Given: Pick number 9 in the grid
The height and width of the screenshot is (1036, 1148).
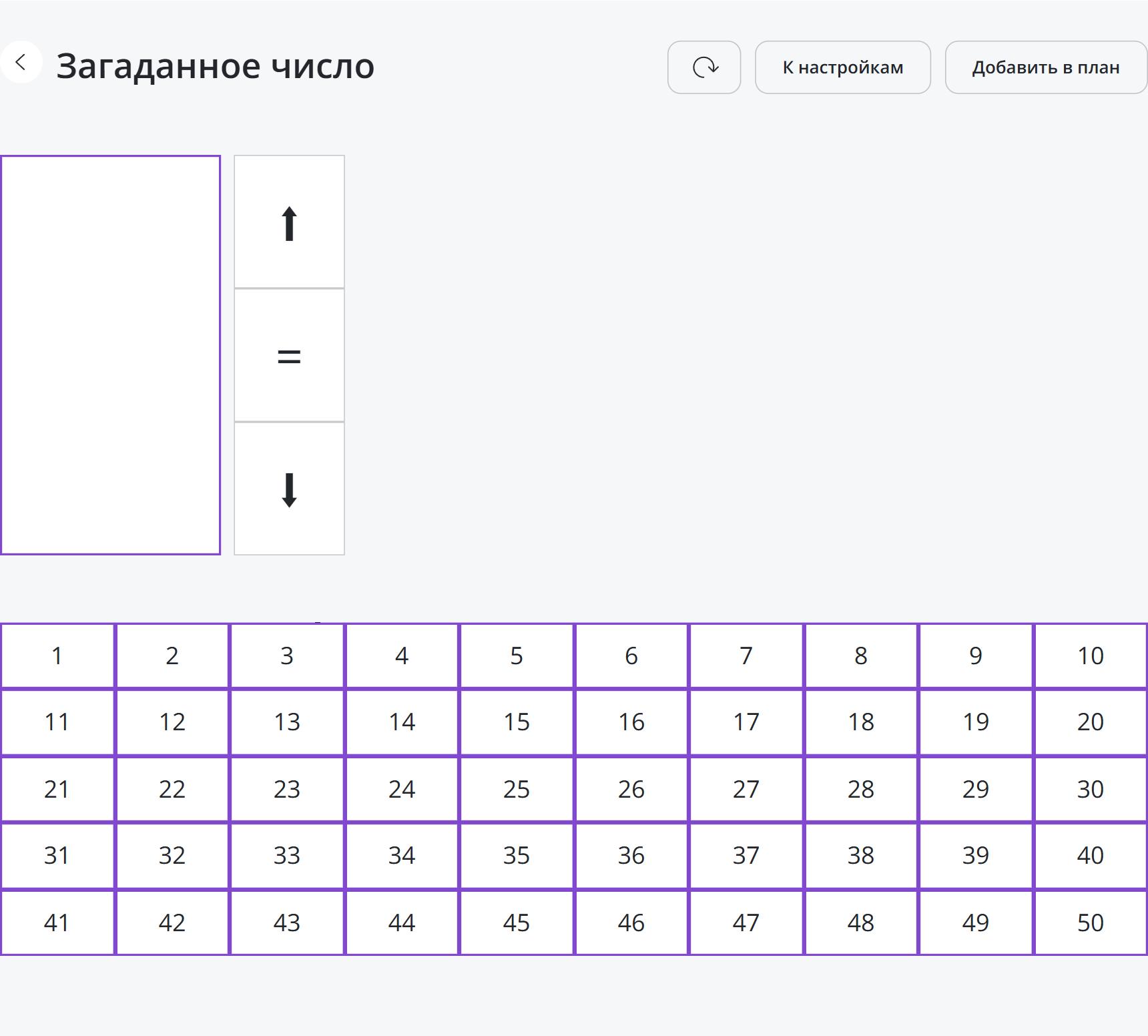Looking at the screenshot, I should tap(976, 656).
